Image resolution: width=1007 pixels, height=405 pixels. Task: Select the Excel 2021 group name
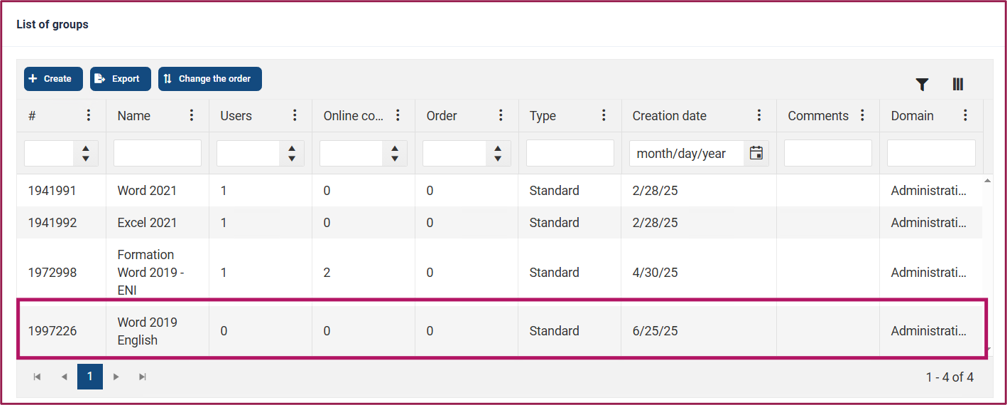(x=147, y=223)
